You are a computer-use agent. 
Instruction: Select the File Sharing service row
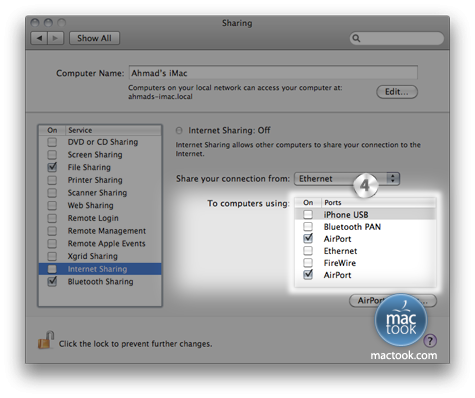coord(100,167)
